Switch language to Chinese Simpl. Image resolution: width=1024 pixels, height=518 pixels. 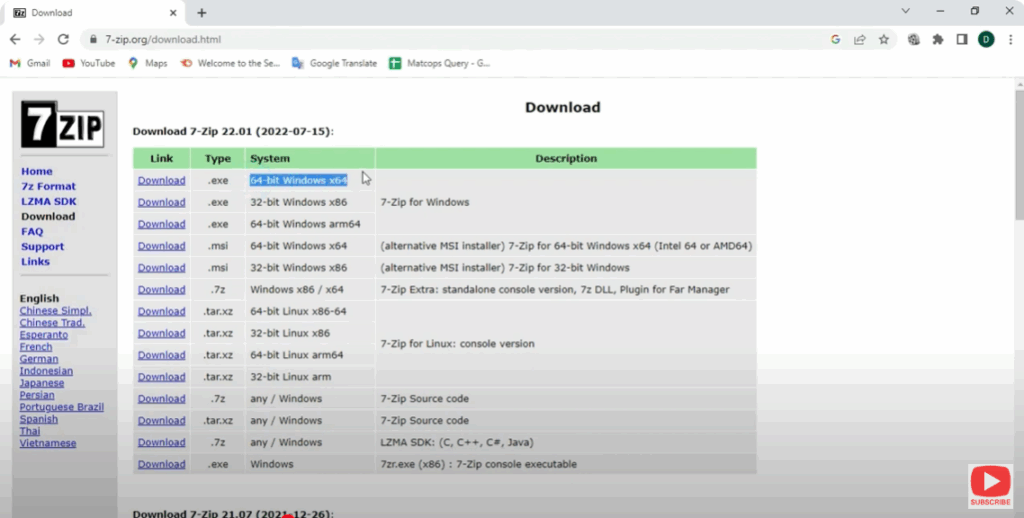(x=56, y=311)
